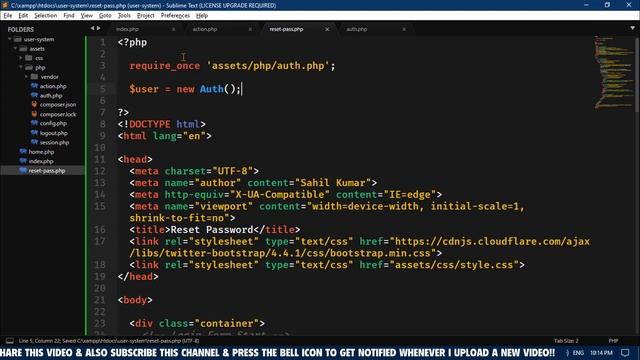
Task: Go to next tab with right arrow
Action: click(98, 28)
